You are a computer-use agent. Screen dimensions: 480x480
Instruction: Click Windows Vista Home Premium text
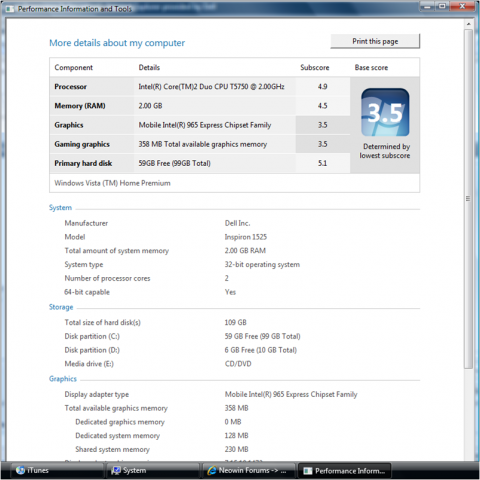(112, 183)
